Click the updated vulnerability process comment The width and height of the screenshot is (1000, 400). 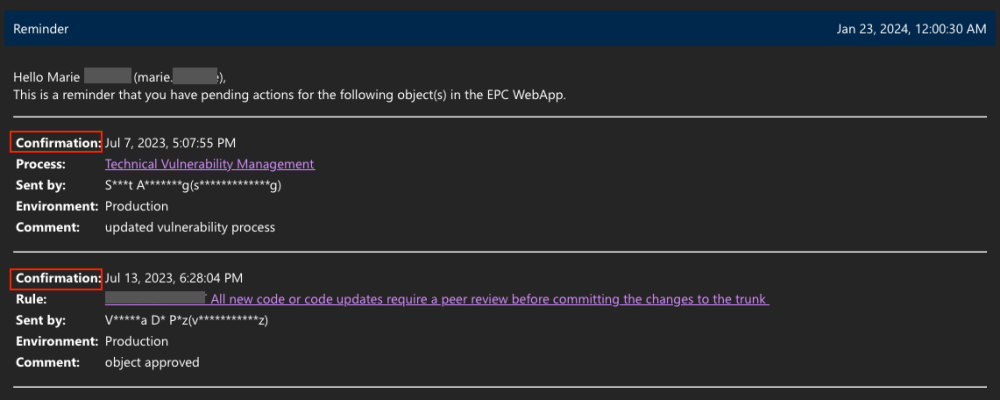189,227
